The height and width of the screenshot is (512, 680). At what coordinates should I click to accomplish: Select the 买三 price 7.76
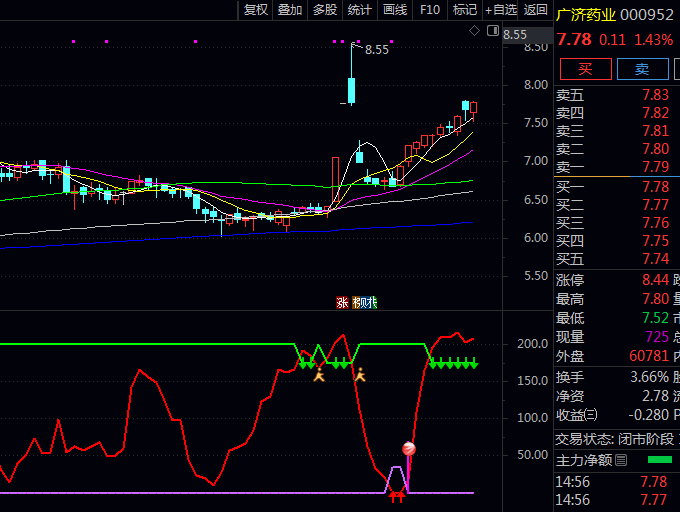click(655, 223)
